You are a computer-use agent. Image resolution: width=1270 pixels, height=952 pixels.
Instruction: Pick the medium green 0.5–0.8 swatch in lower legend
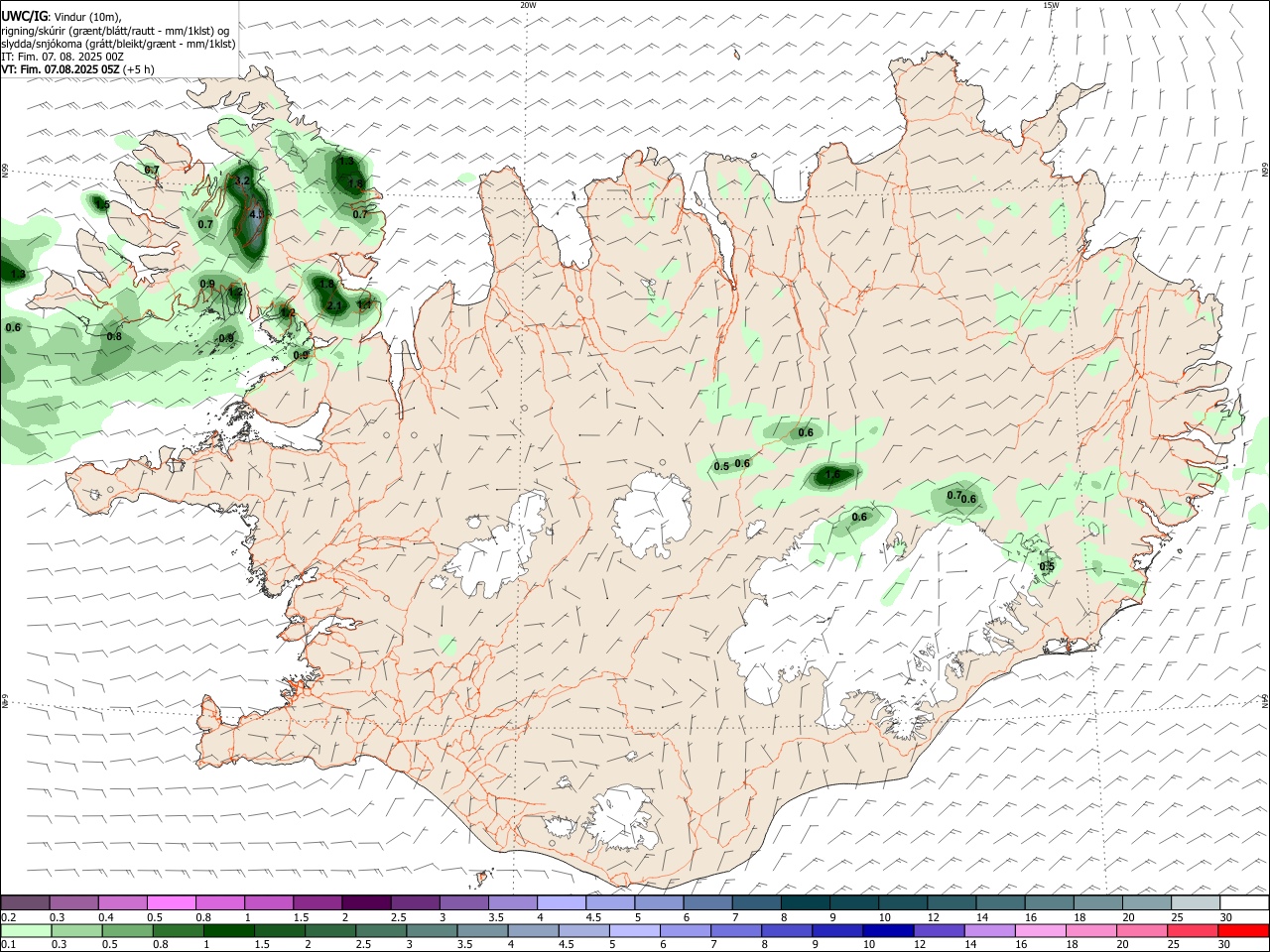pyautogui.click(x=127, y=930)
